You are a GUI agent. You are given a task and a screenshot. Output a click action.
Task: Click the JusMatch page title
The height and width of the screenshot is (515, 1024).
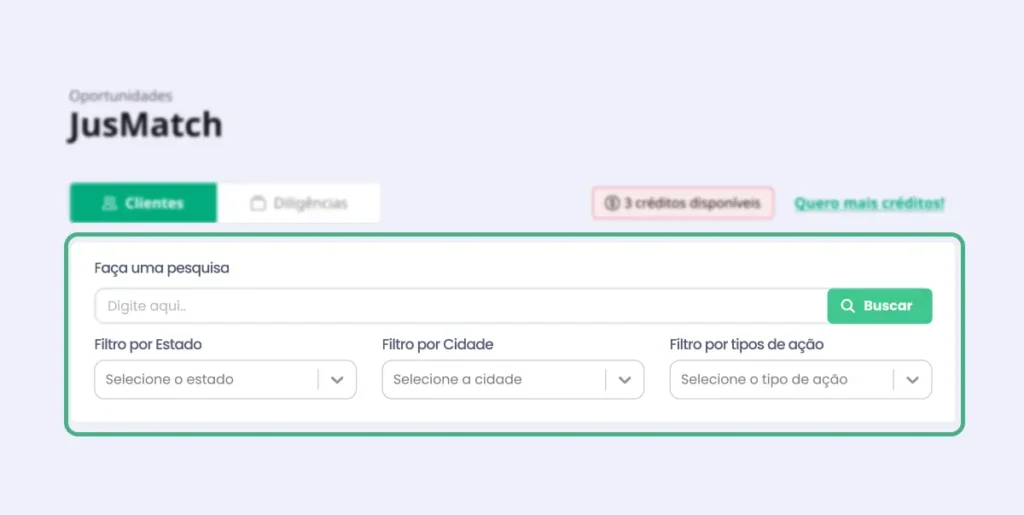145,126
